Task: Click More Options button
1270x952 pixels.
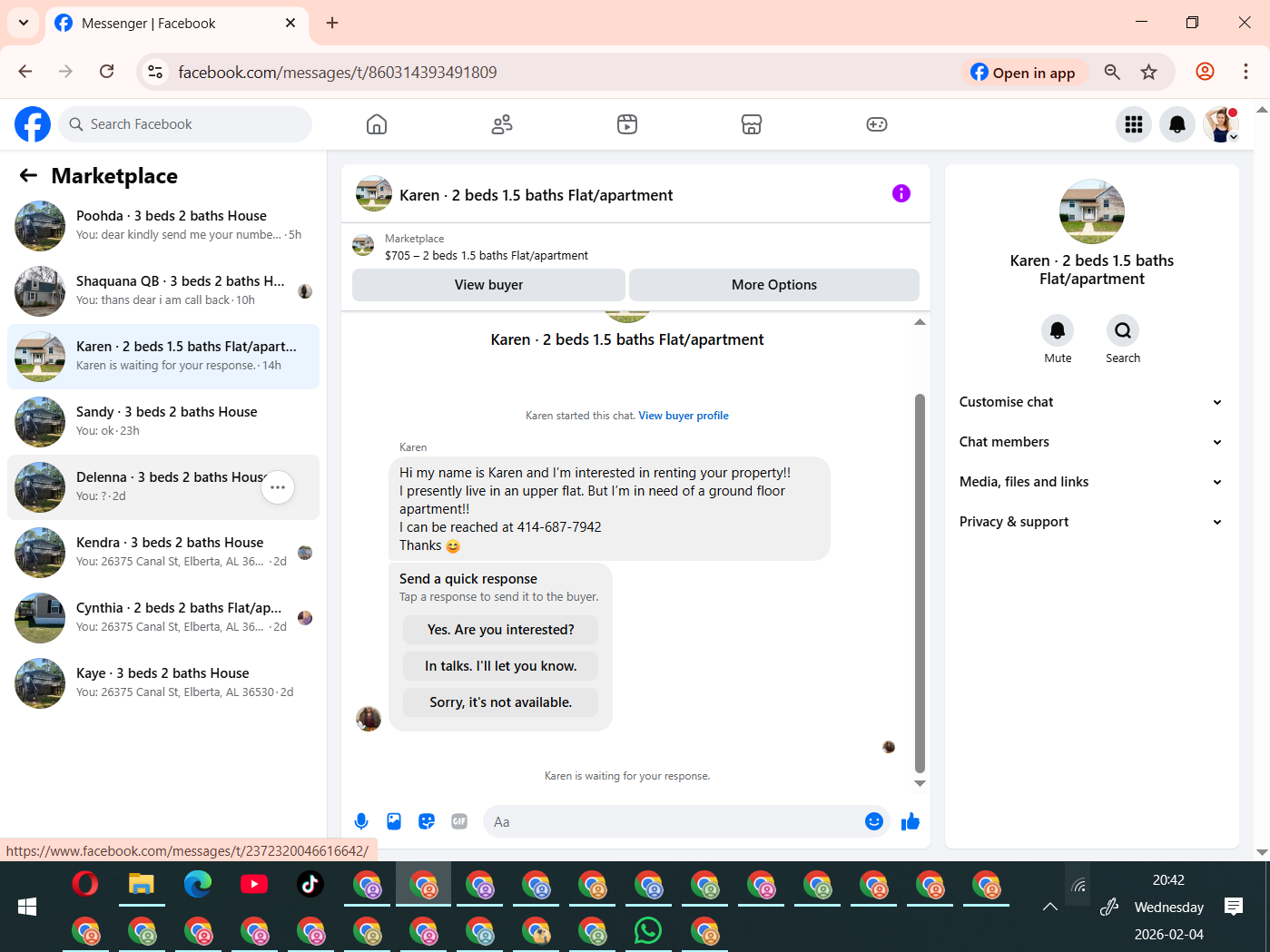Action: (x=774, y=285)
